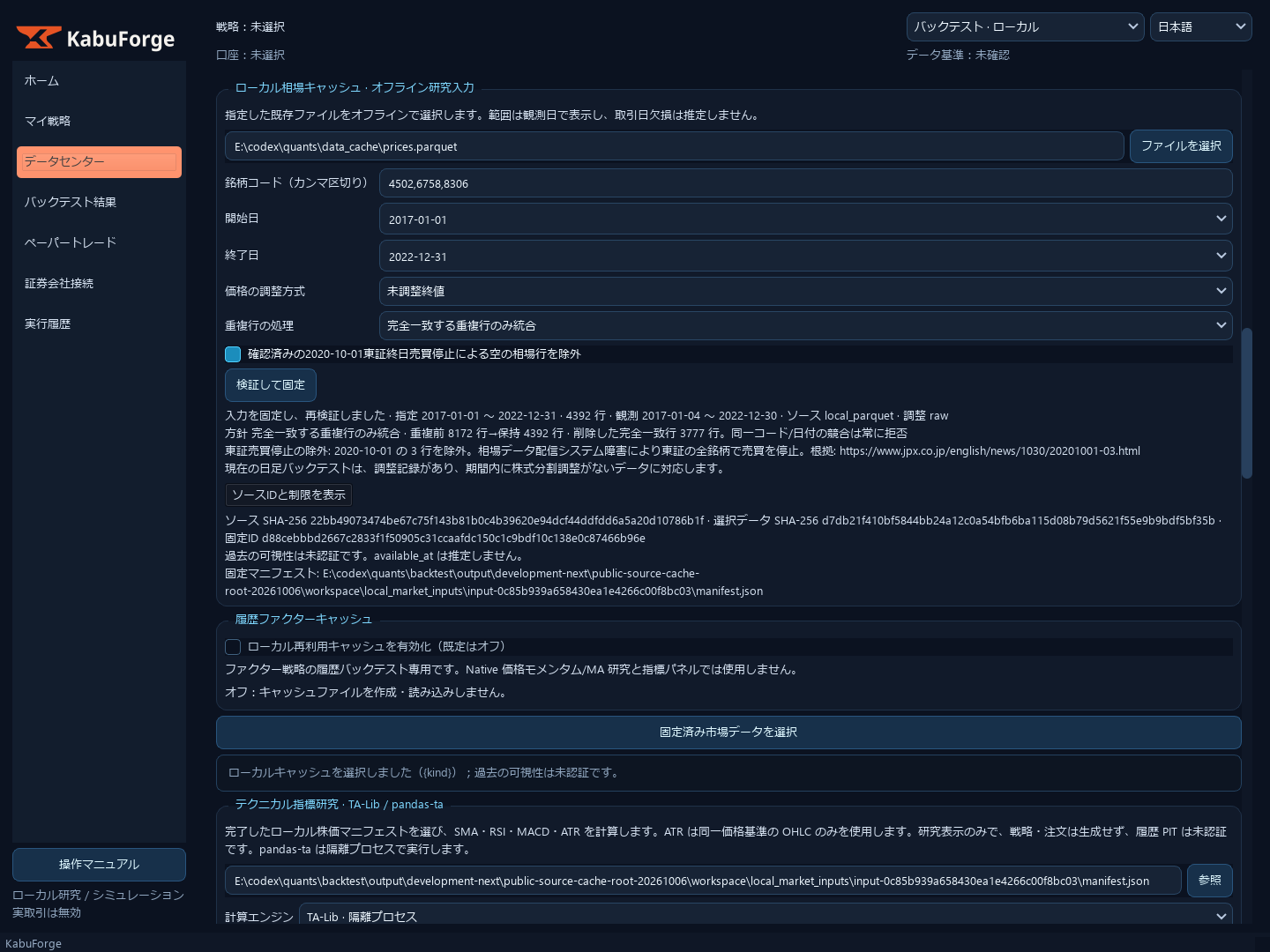The image size is (1270, 952).
Task: Show 実行履歴 page
Action: point(99,324)
